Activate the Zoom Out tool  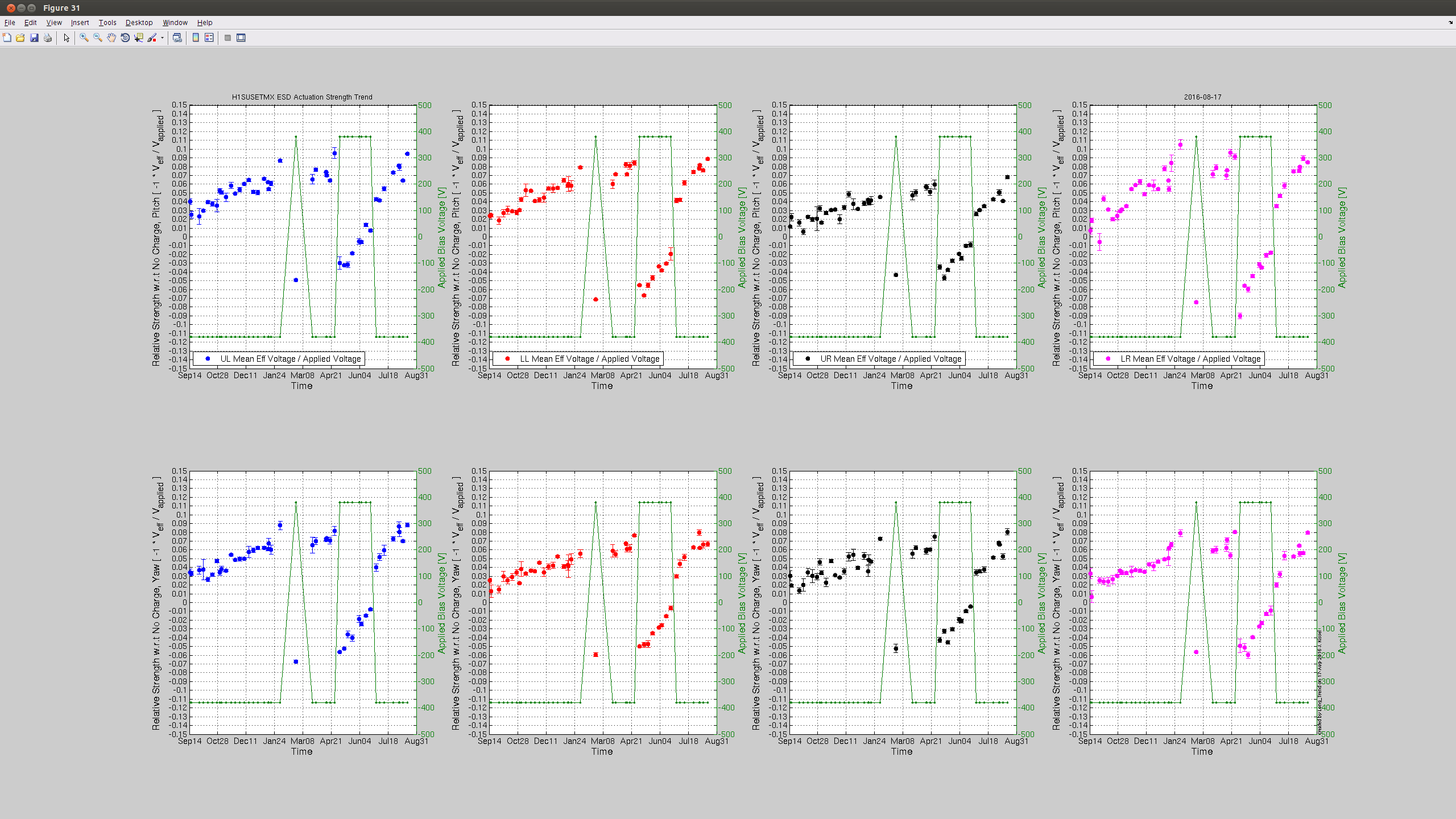click(x=98, y=38)
